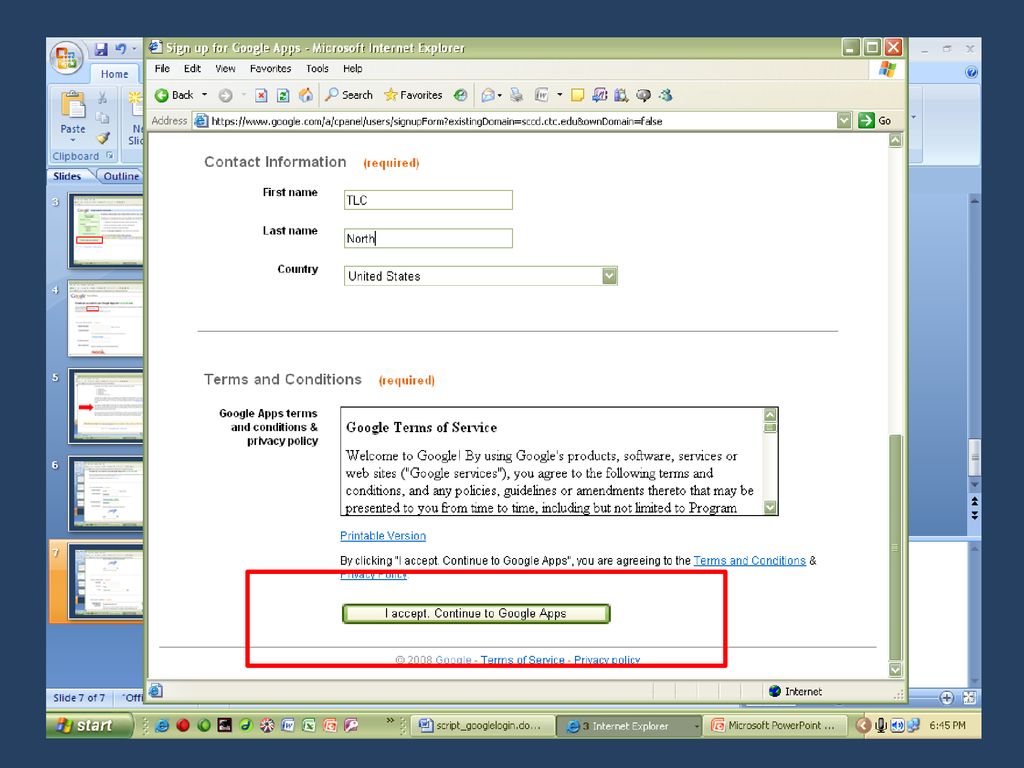Click the Paste icon in PowerPoint
The width and height of the screenshot is (1024, 768).
(73, 104)
